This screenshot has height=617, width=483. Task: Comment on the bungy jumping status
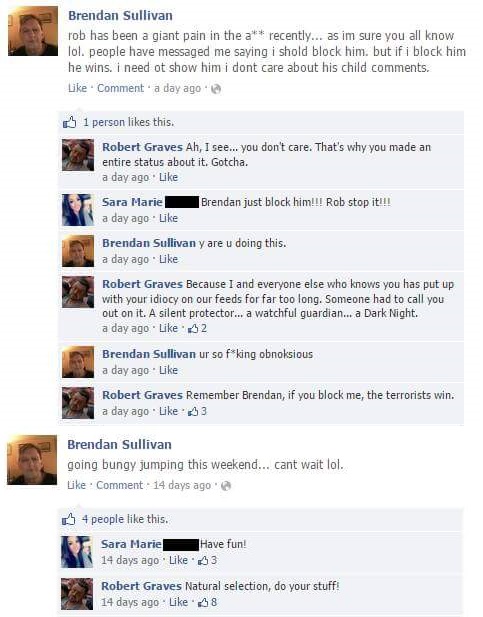coord(120,485)
